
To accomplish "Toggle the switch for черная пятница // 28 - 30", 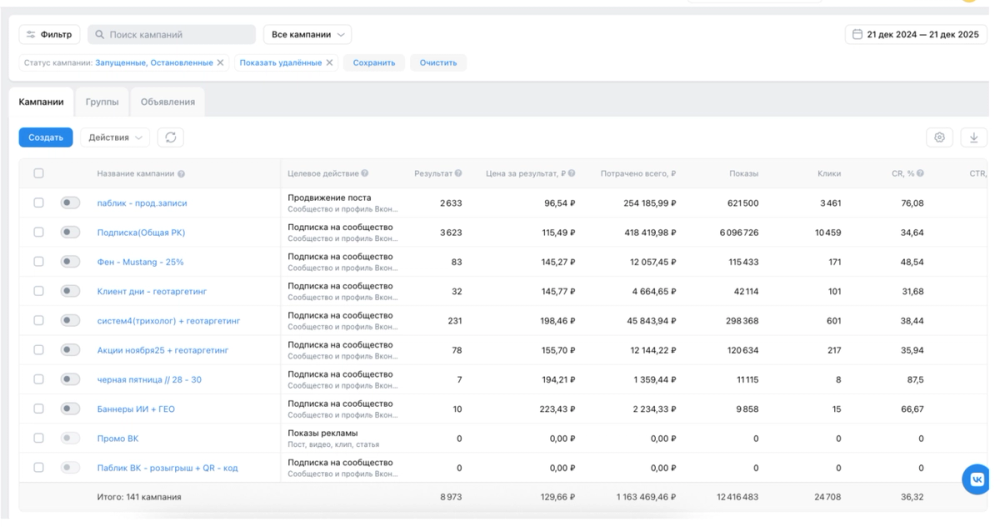I will pyautogui.click(x=70, y=379).
